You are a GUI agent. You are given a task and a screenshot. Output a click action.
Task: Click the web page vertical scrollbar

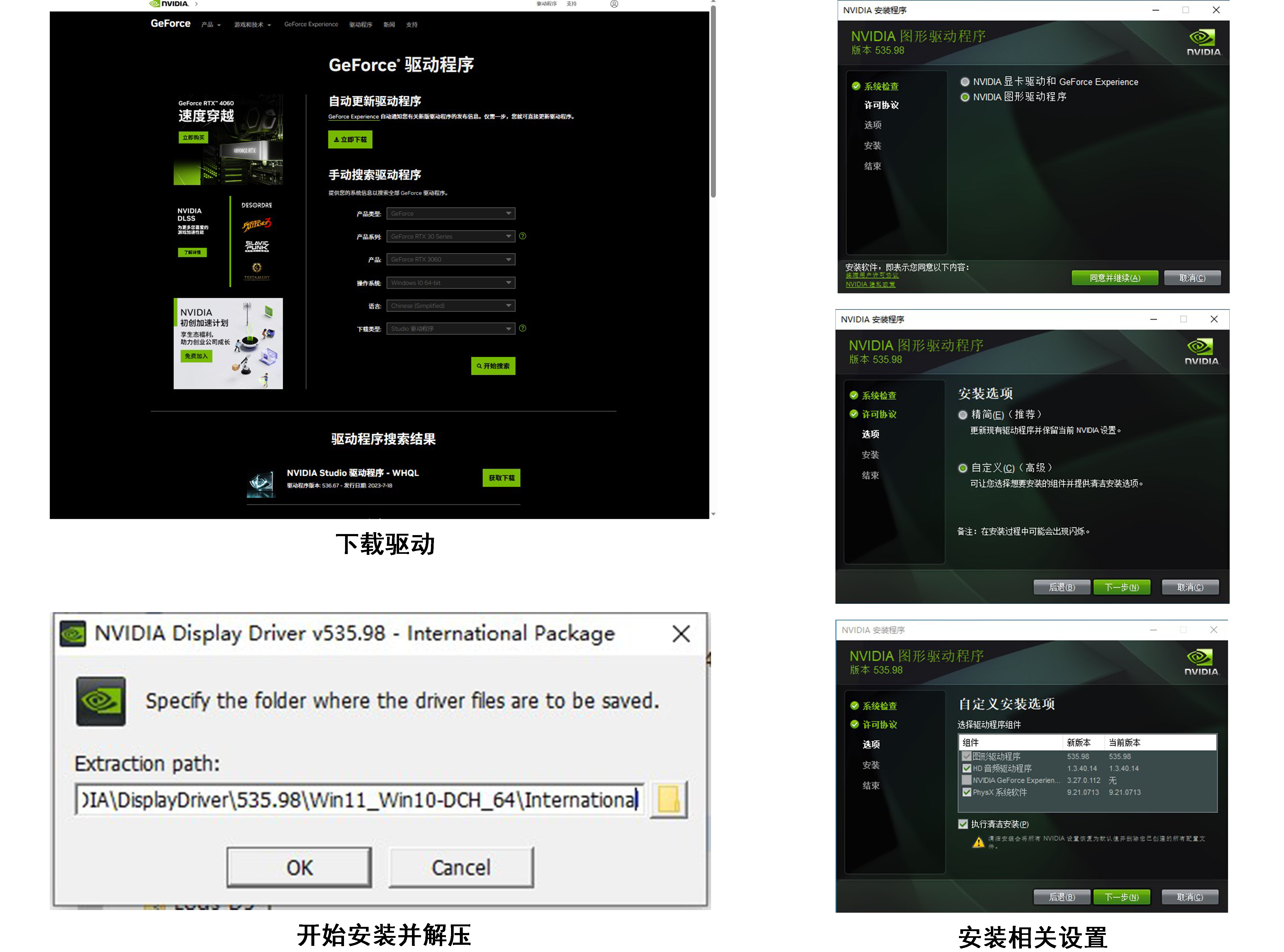coord(713,101)
